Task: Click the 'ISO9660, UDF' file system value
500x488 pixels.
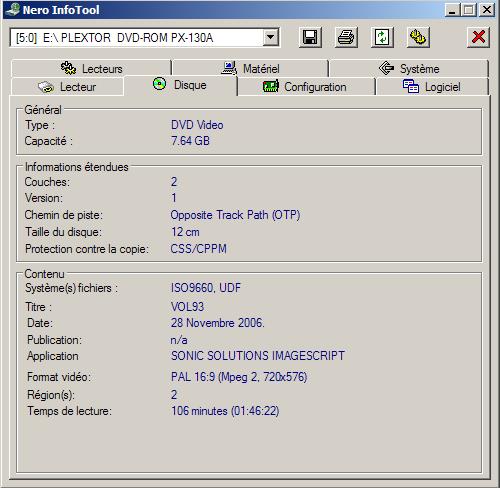Action: [x=206, y=288]
